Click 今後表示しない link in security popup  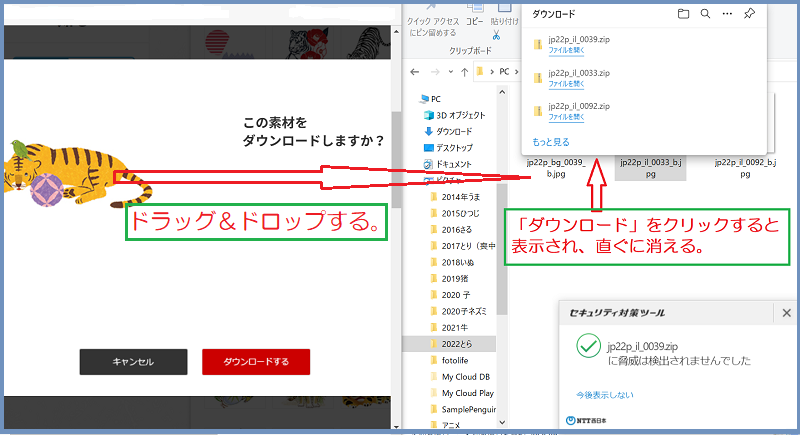tap(605, 395)
